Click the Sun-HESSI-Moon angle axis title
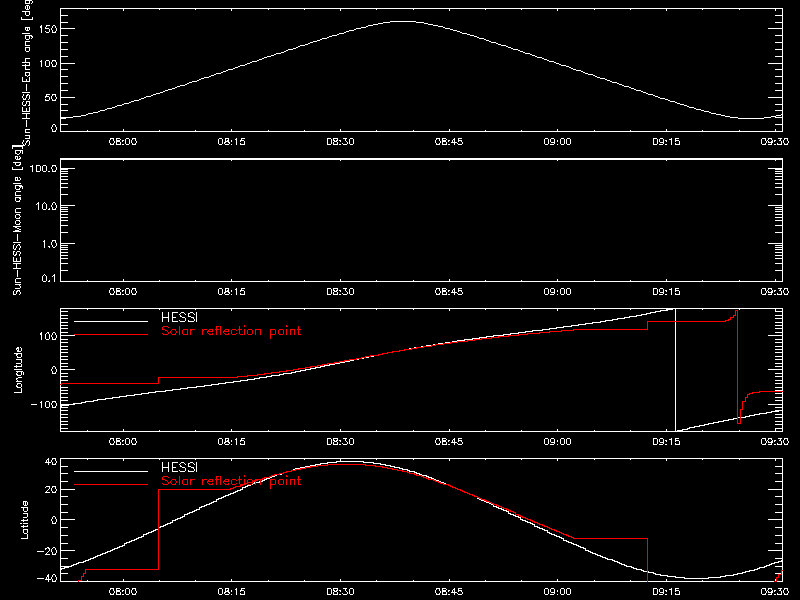 click(x=17, y=220)
